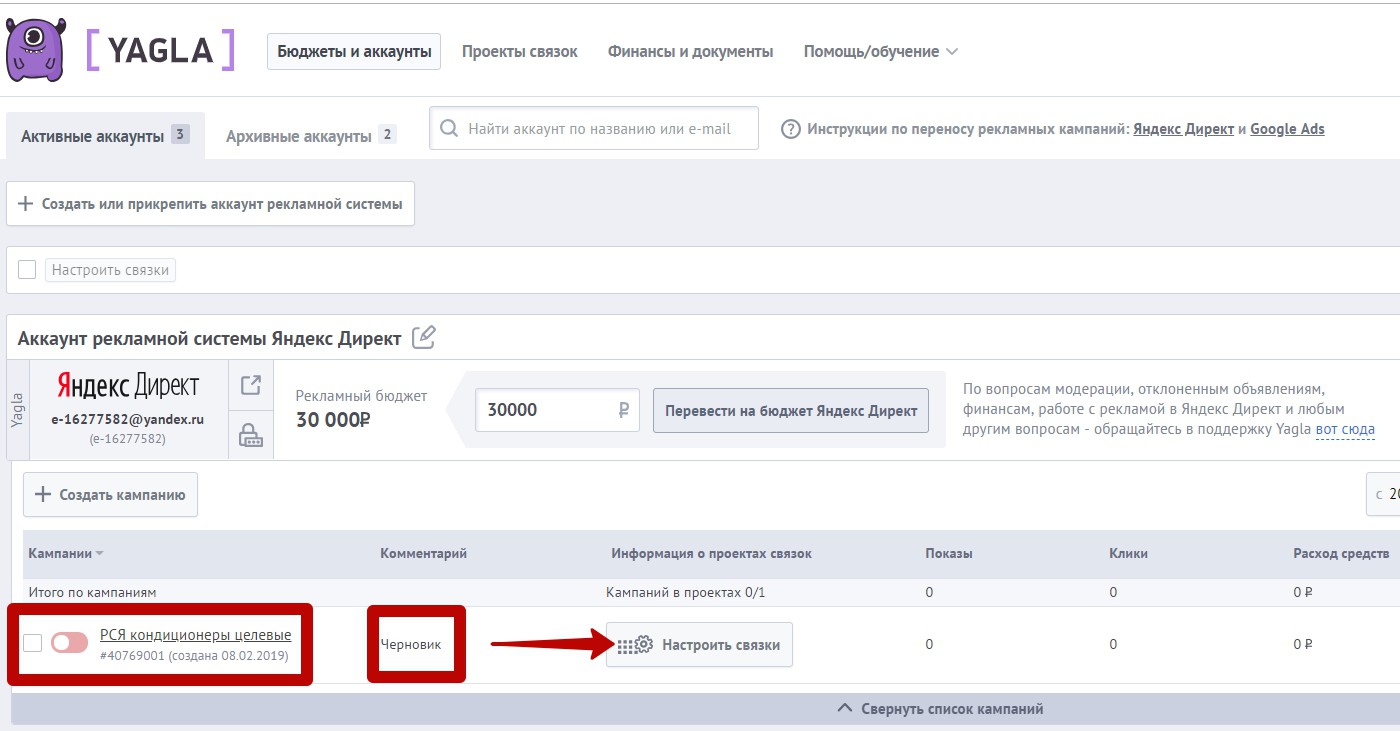Screen dimensions: 1400x731
Task: Click the purple Yagla monster mascot logo
Action: click(36, 49)
